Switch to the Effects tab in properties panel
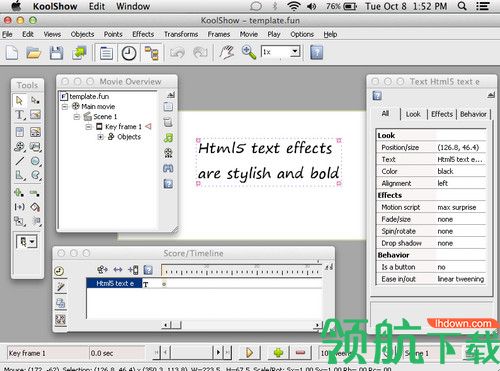500x371 pixels. click(x=442, y=114)
